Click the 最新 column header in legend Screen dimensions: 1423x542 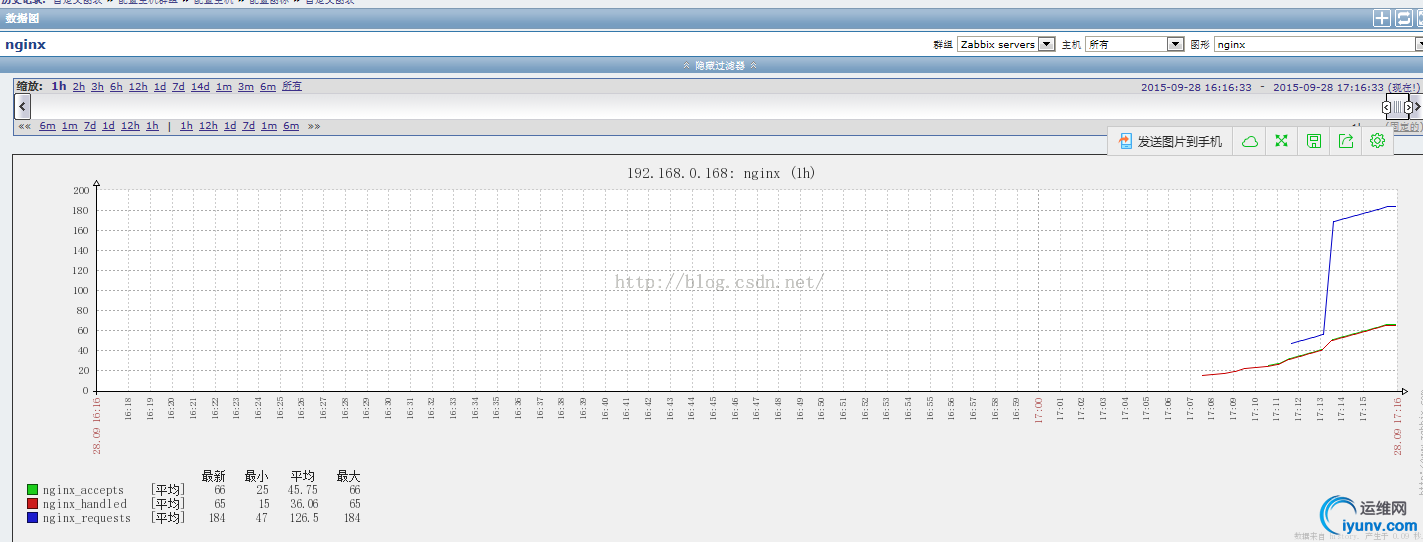coord(213,476)
